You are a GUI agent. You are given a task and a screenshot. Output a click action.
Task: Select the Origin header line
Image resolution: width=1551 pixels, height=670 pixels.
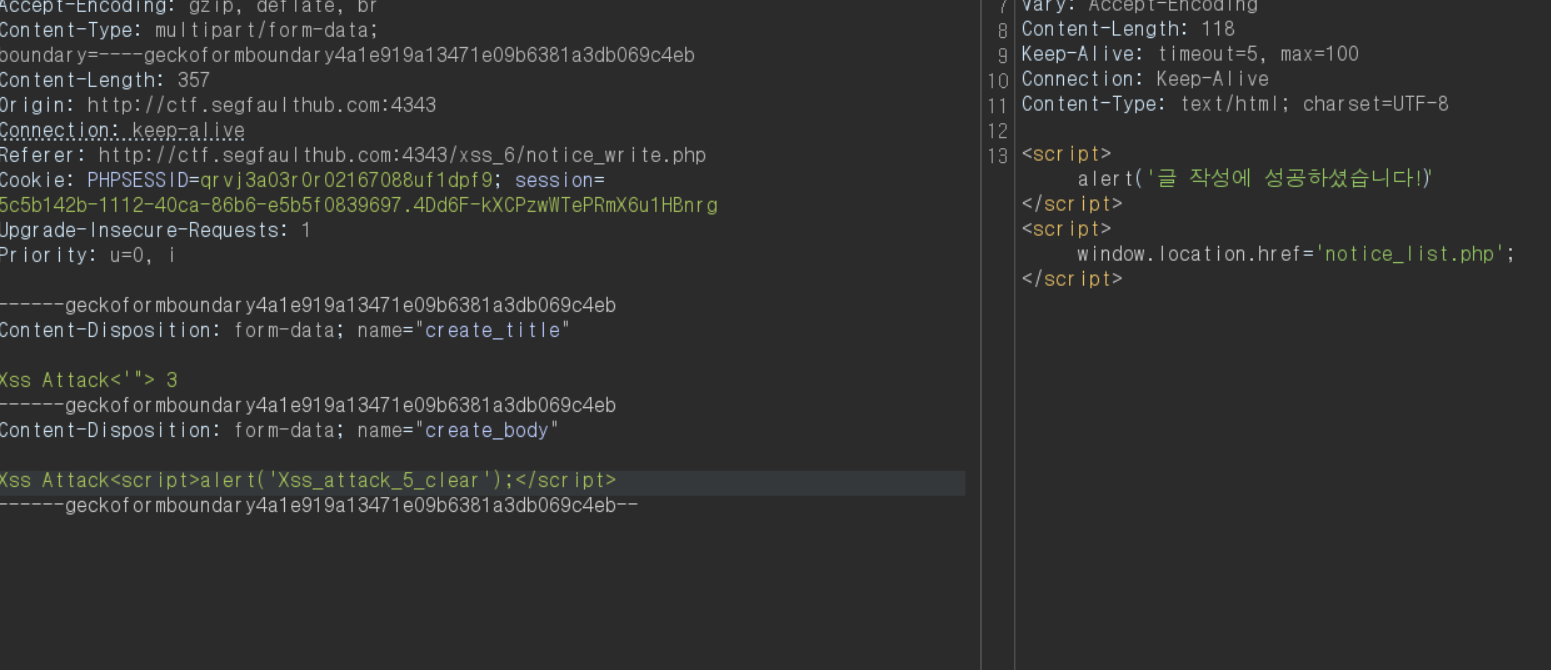[218, 105]
